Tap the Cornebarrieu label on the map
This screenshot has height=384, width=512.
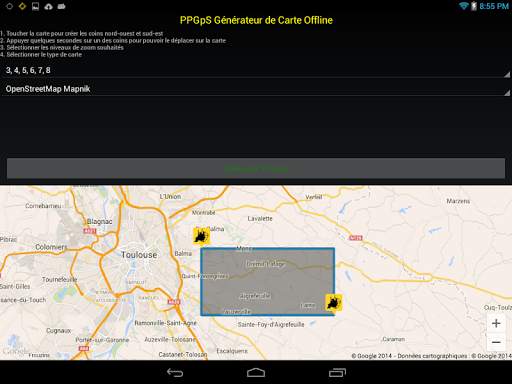[43, 206]
